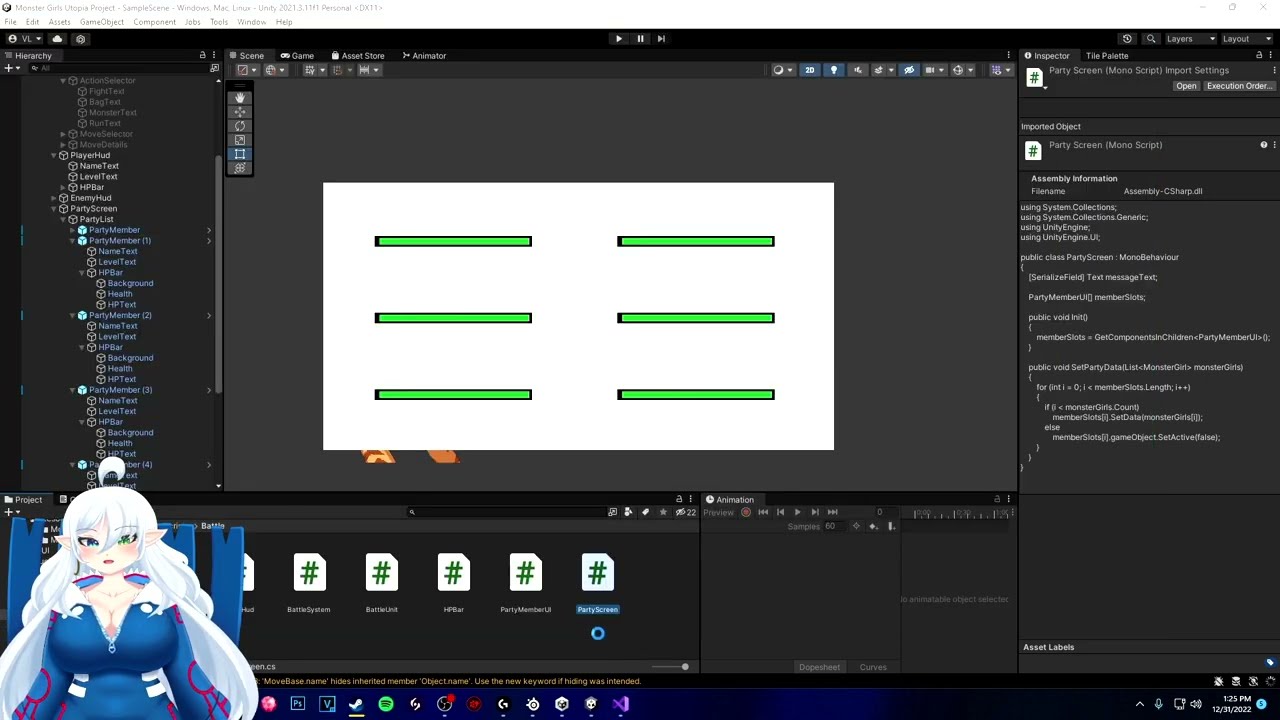Switch to Dopesheet view
This screenshot has width=1280, height=720.
tap(819, 667)
